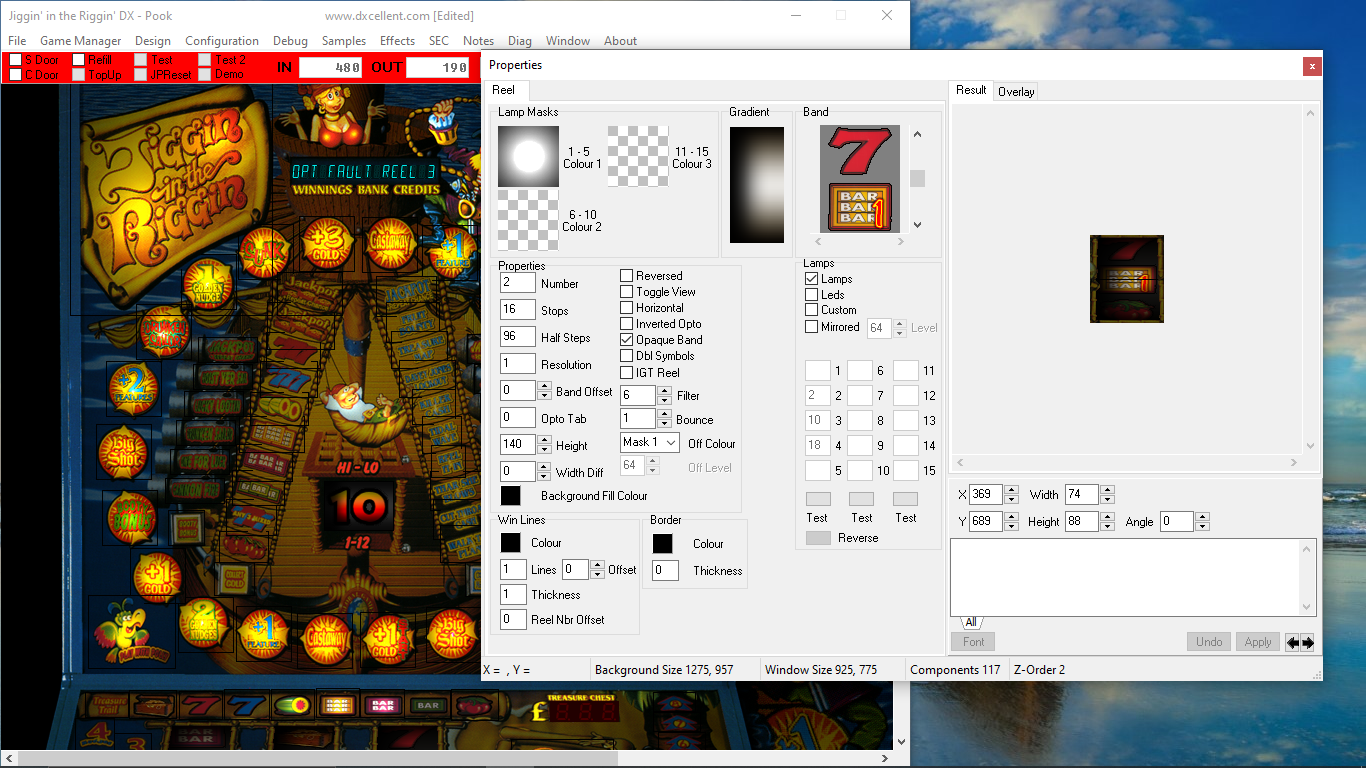This screenshot has height=768, width=1366.
Task: Enable the Reversed checkbox
Action: 627,276
